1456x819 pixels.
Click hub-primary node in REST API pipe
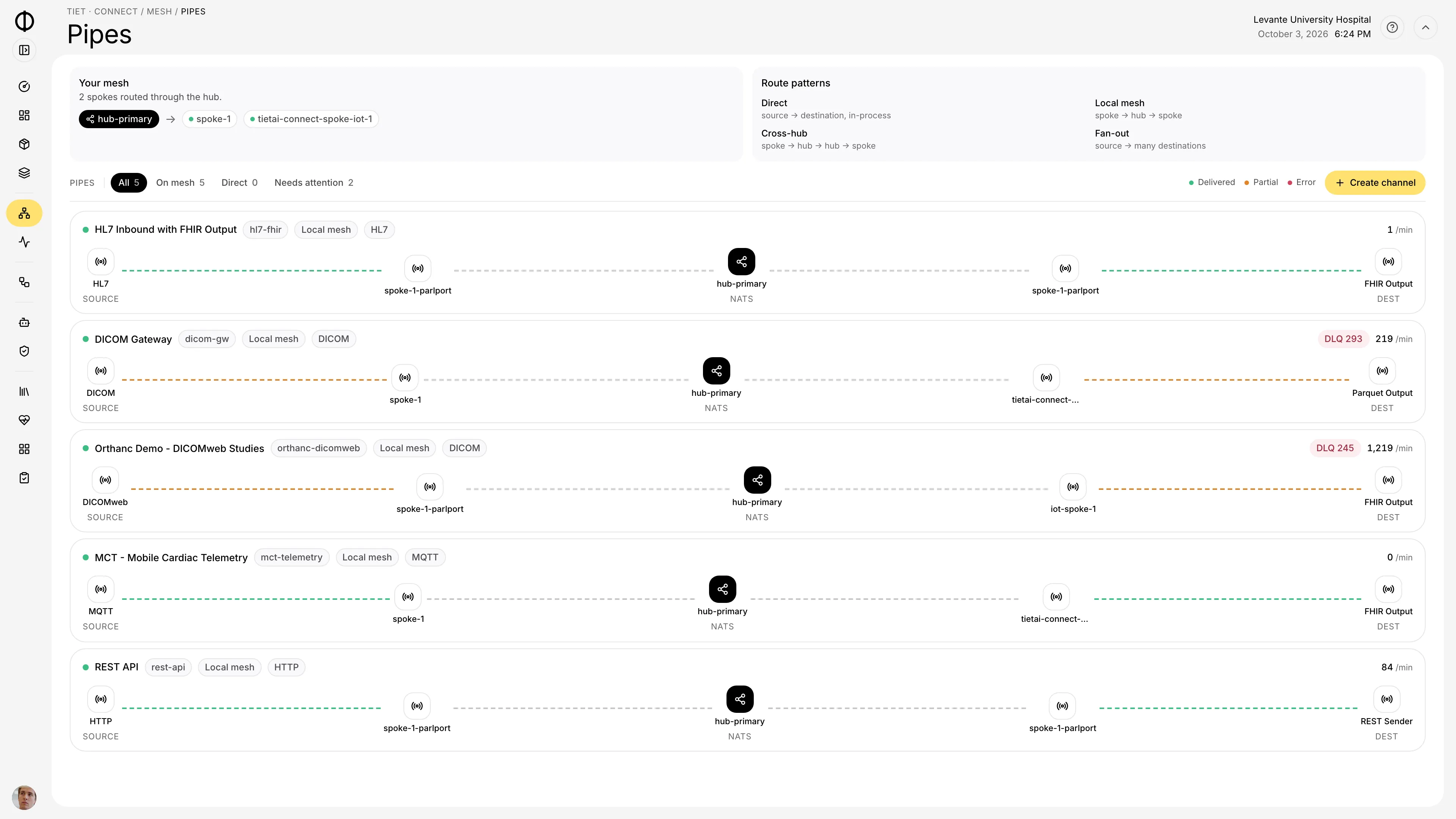pyautogui.click(x=740, y=699)
